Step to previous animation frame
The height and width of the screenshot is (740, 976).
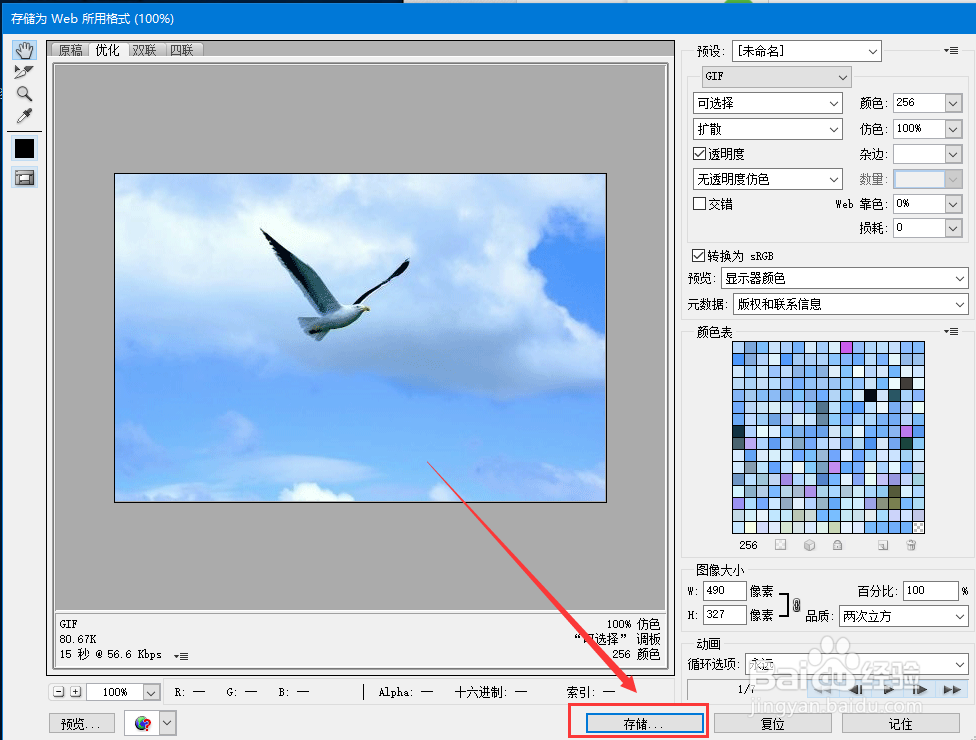pos(856,689)
